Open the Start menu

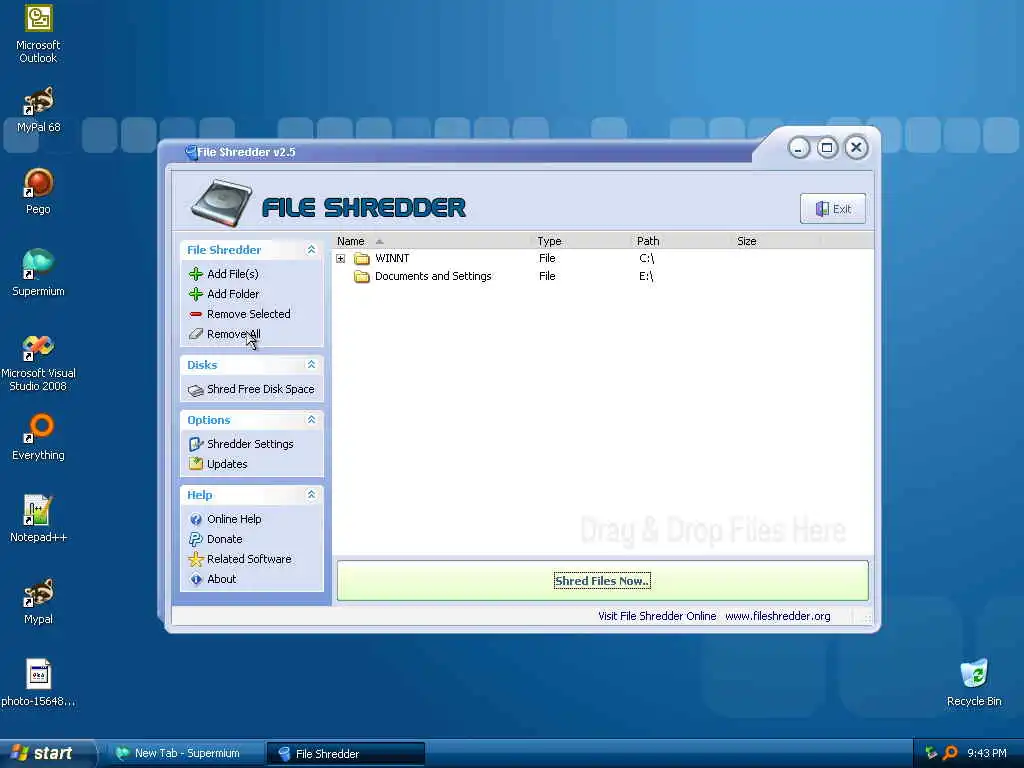(46, 753)
